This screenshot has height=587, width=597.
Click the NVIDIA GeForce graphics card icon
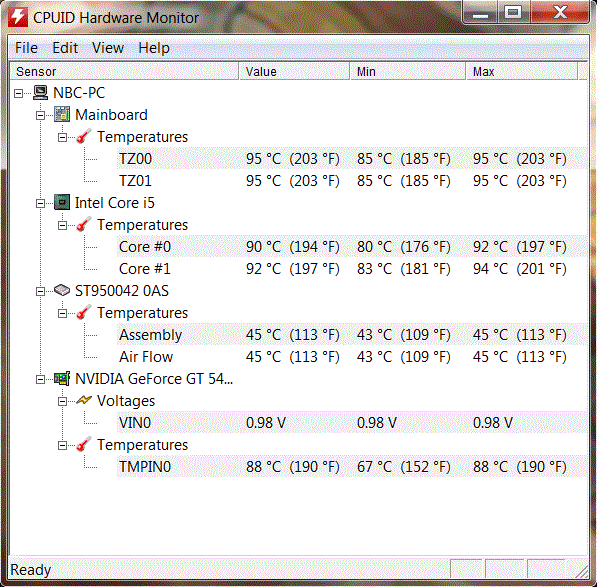(x=62, y=378)
